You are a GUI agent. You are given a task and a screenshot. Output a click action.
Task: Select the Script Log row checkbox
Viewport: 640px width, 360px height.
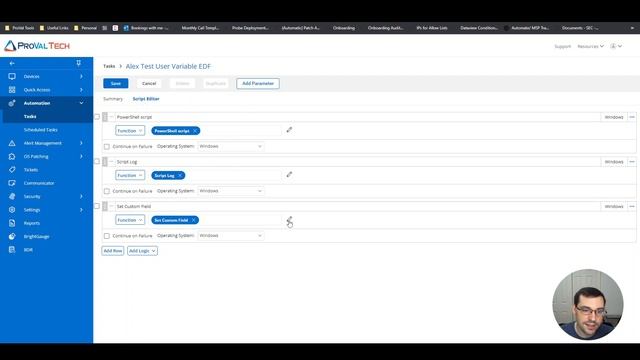coord(97,162)
